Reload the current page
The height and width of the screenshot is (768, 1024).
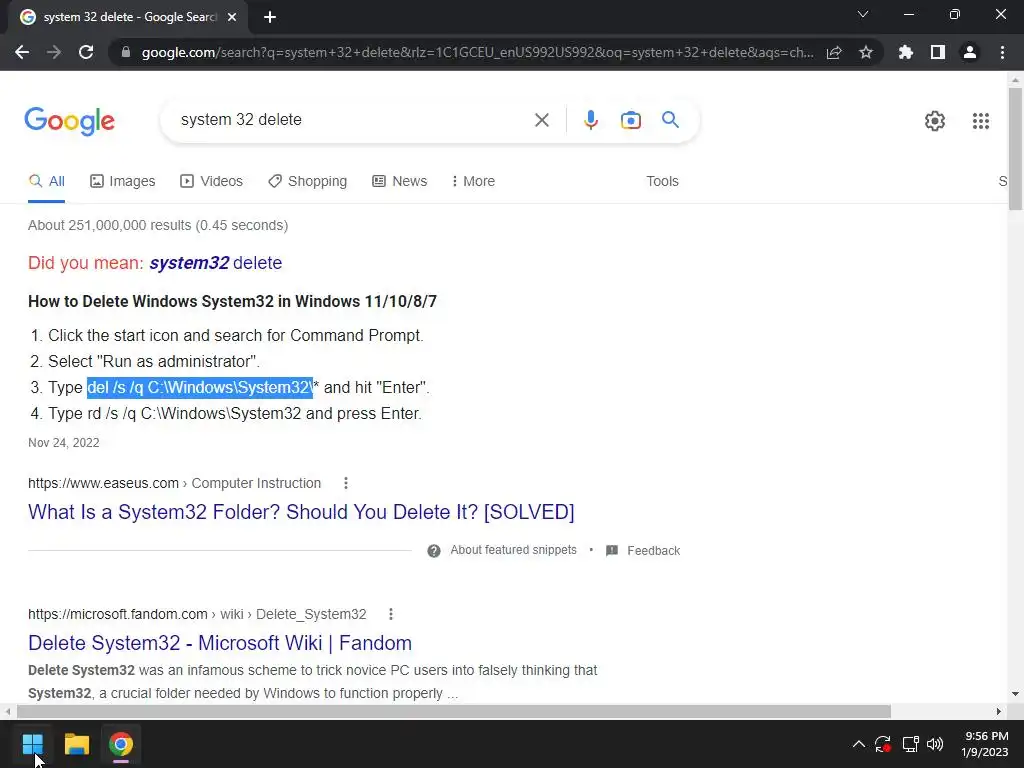pos(86,52)
